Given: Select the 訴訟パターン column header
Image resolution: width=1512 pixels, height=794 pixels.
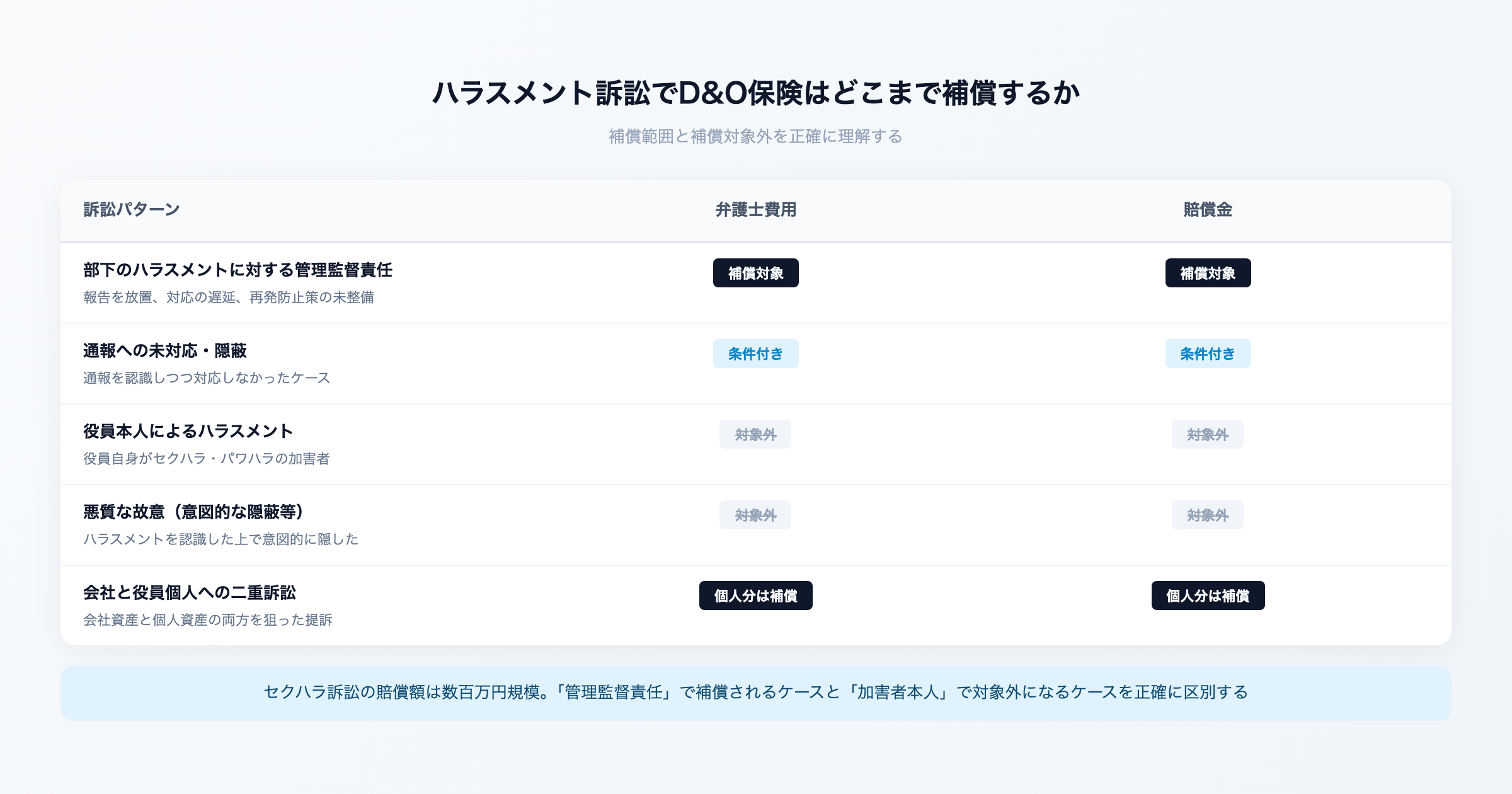Looking at the screenshot, I should [129, 210].
